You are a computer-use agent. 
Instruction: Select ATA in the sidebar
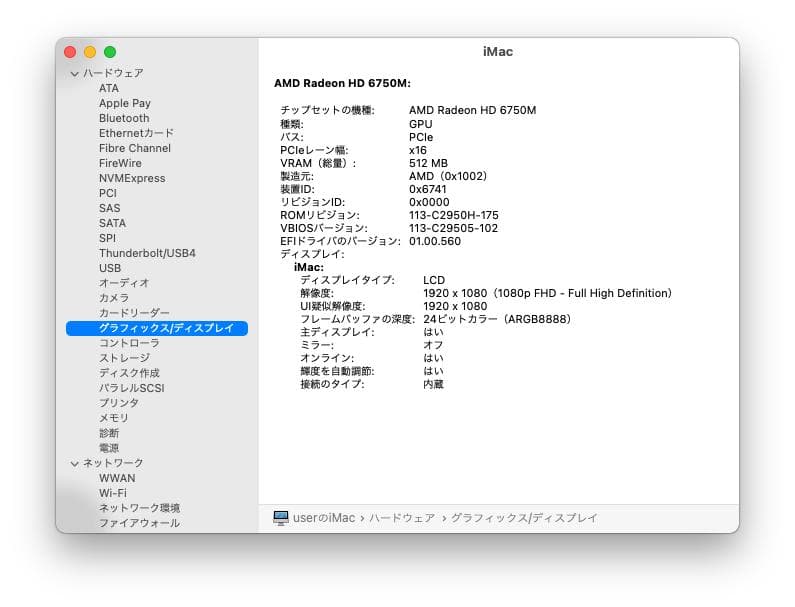[x=109, y=88]
